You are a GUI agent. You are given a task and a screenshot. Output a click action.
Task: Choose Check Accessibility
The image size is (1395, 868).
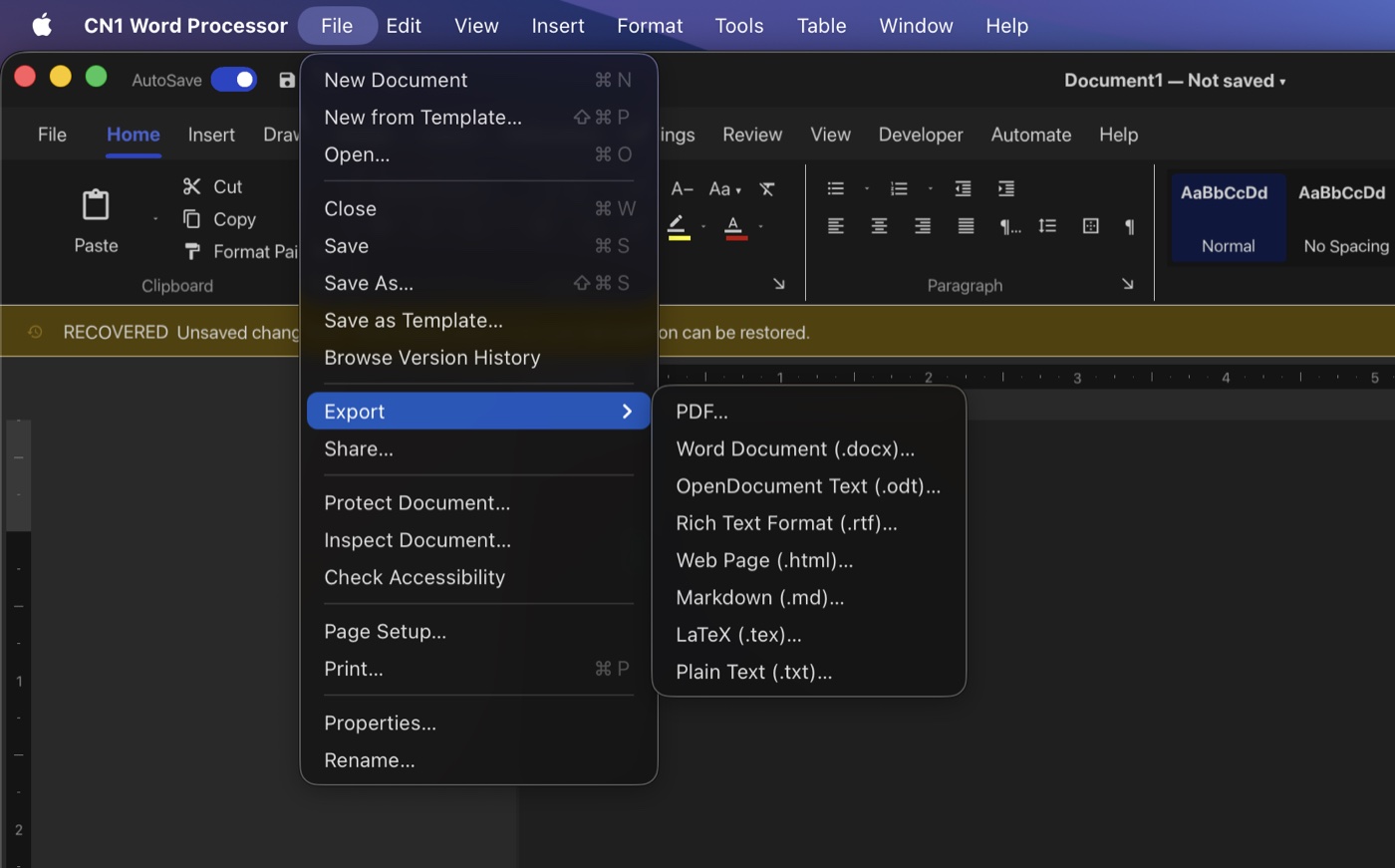pyautogui.click(x=478, y=578)
